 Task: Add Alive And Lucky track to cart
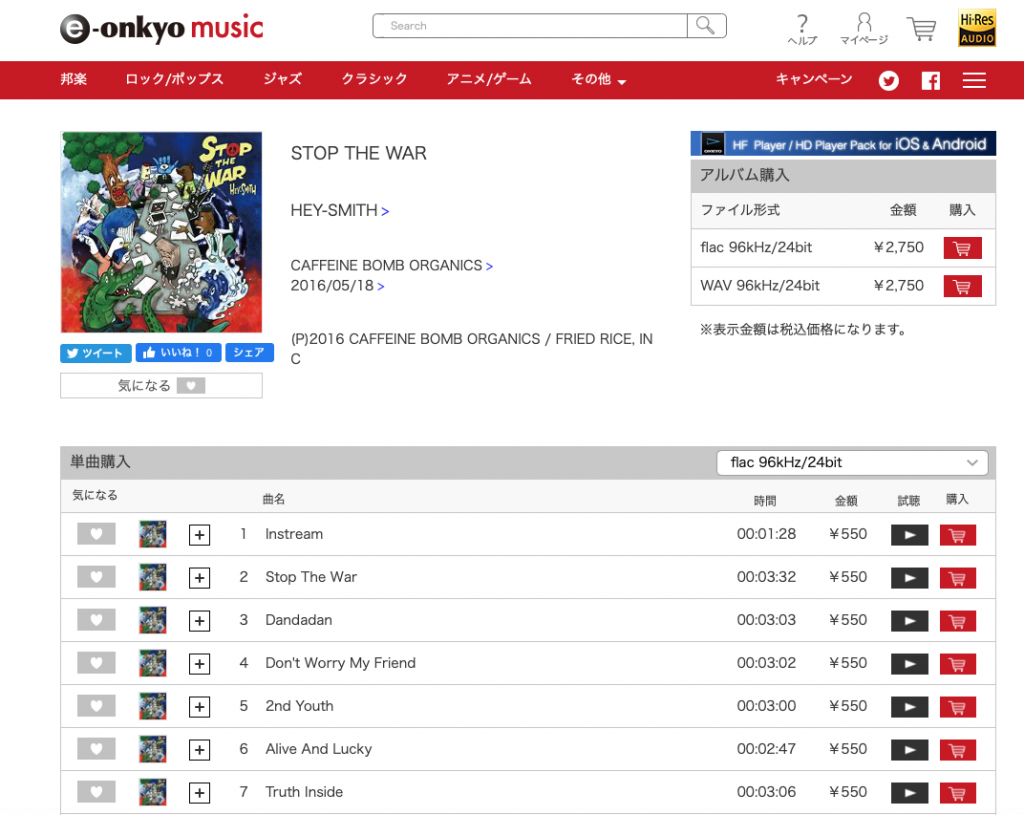(957, 750)
